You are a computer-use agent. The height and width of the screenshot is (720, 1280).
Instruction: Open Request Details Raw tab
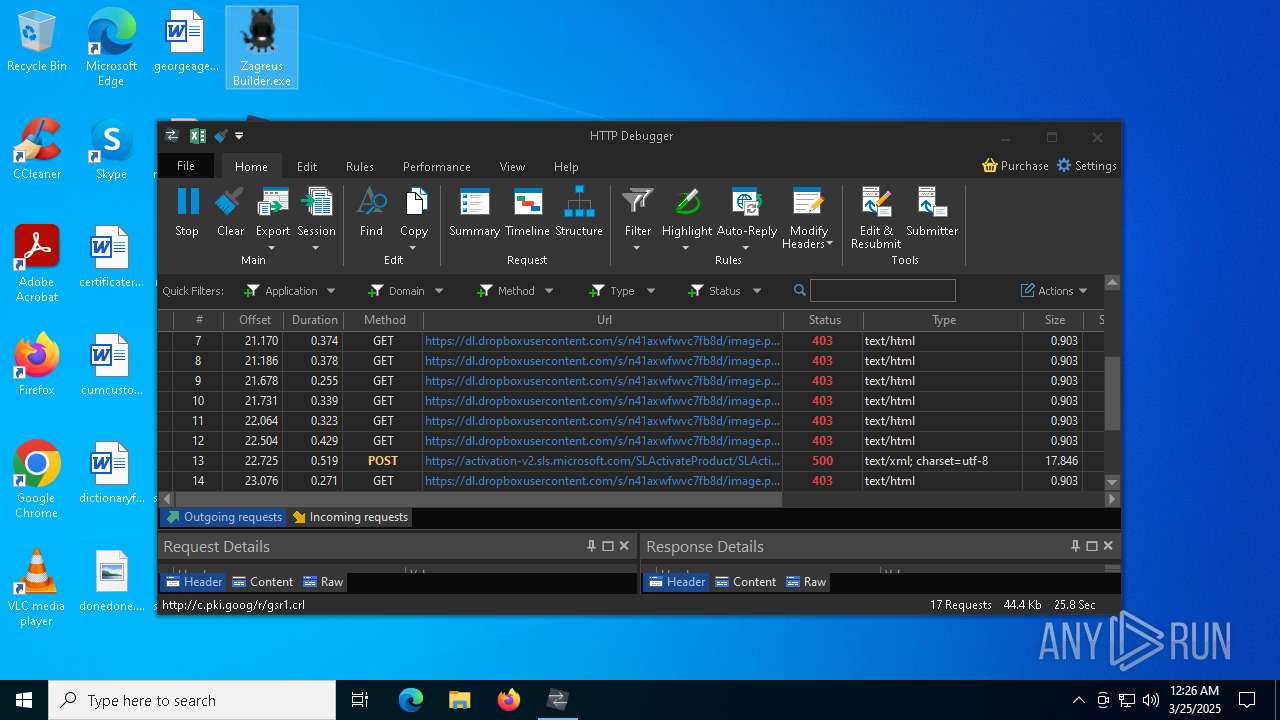(x=322, y=581)
